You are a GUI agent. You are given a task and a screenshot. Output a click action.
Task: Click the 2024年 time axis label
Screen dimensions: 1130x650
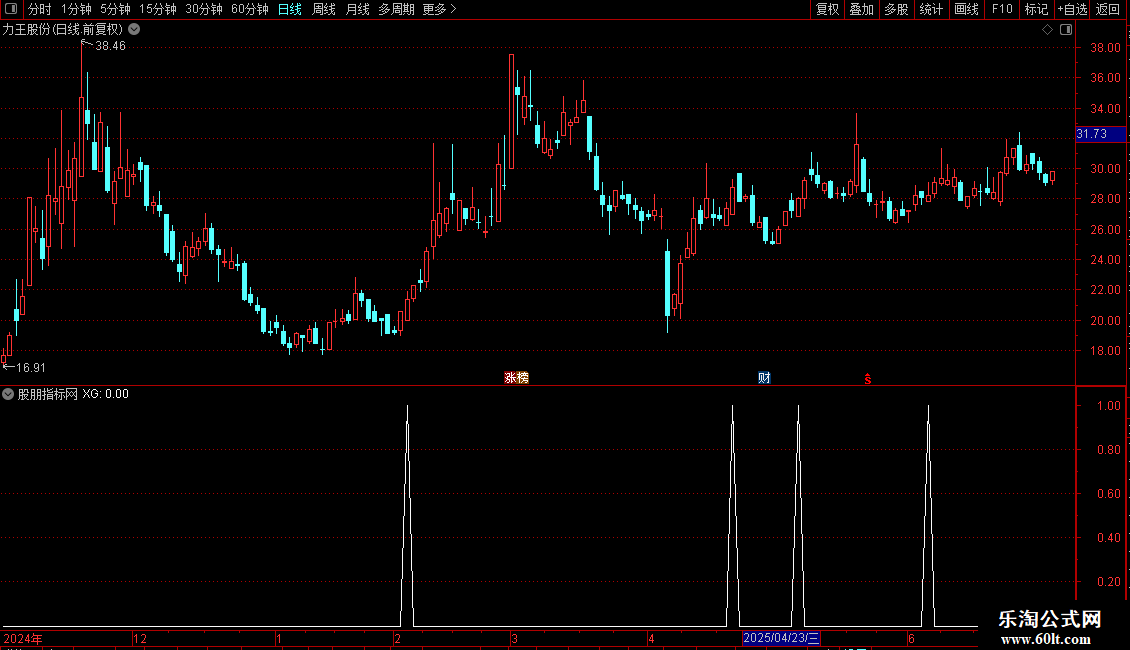click(23, 638)
